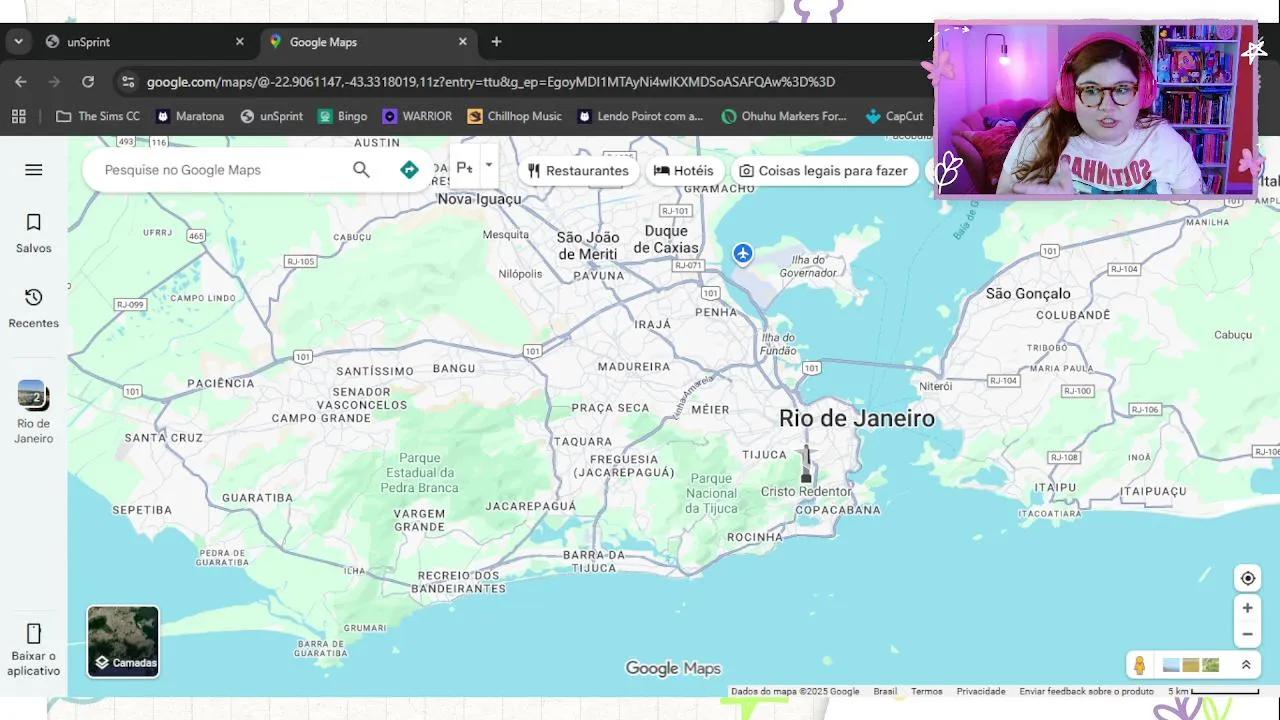
Task: Open directions with the blue arrow icon
Action: pyautogui.click(x=409, y=170)
